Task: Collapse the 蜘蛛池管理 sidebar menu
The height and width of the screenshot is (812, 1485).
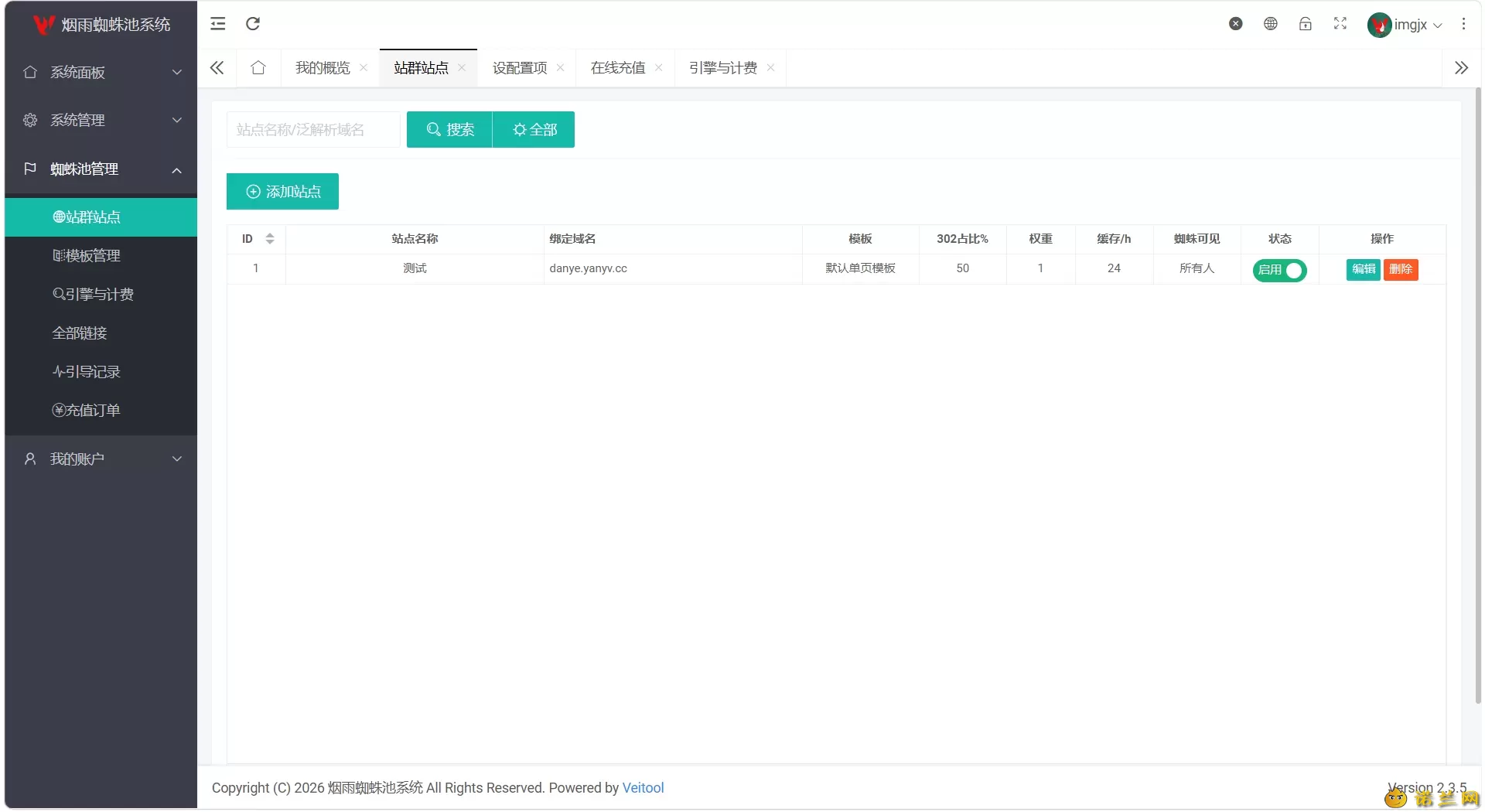Action: pyautogui.click(x=101, y=169)
